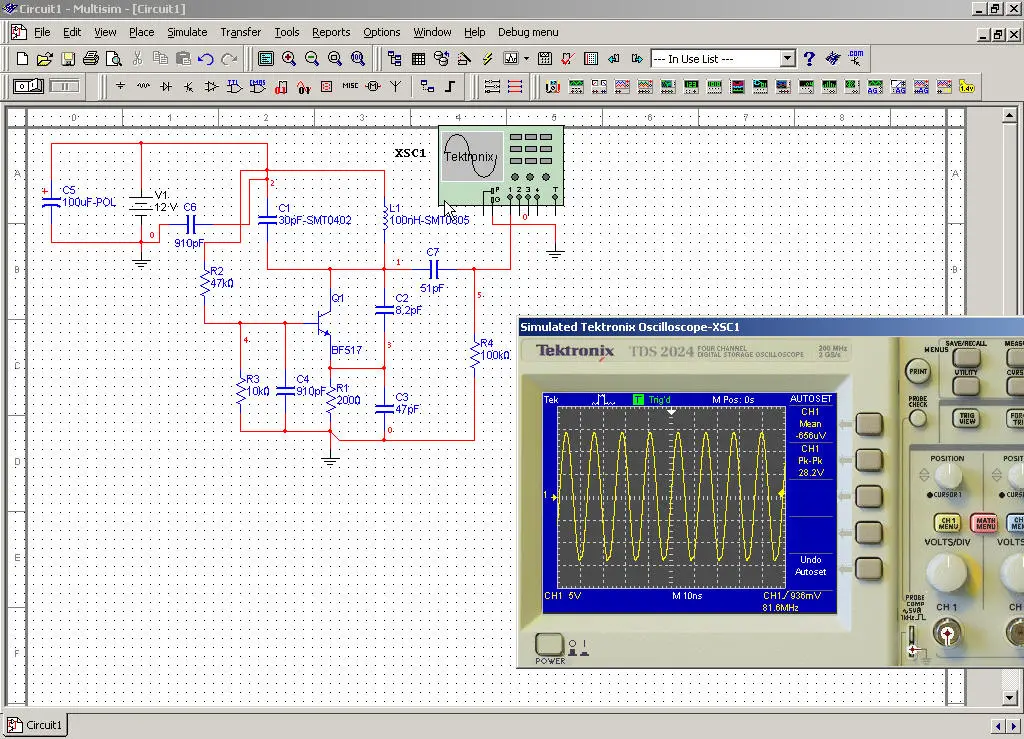This screenshot has width=1024, height=739.
Task: Add a multimeter instrument from the toolbar
Action: pyautogui.click(x=552, y=86)
